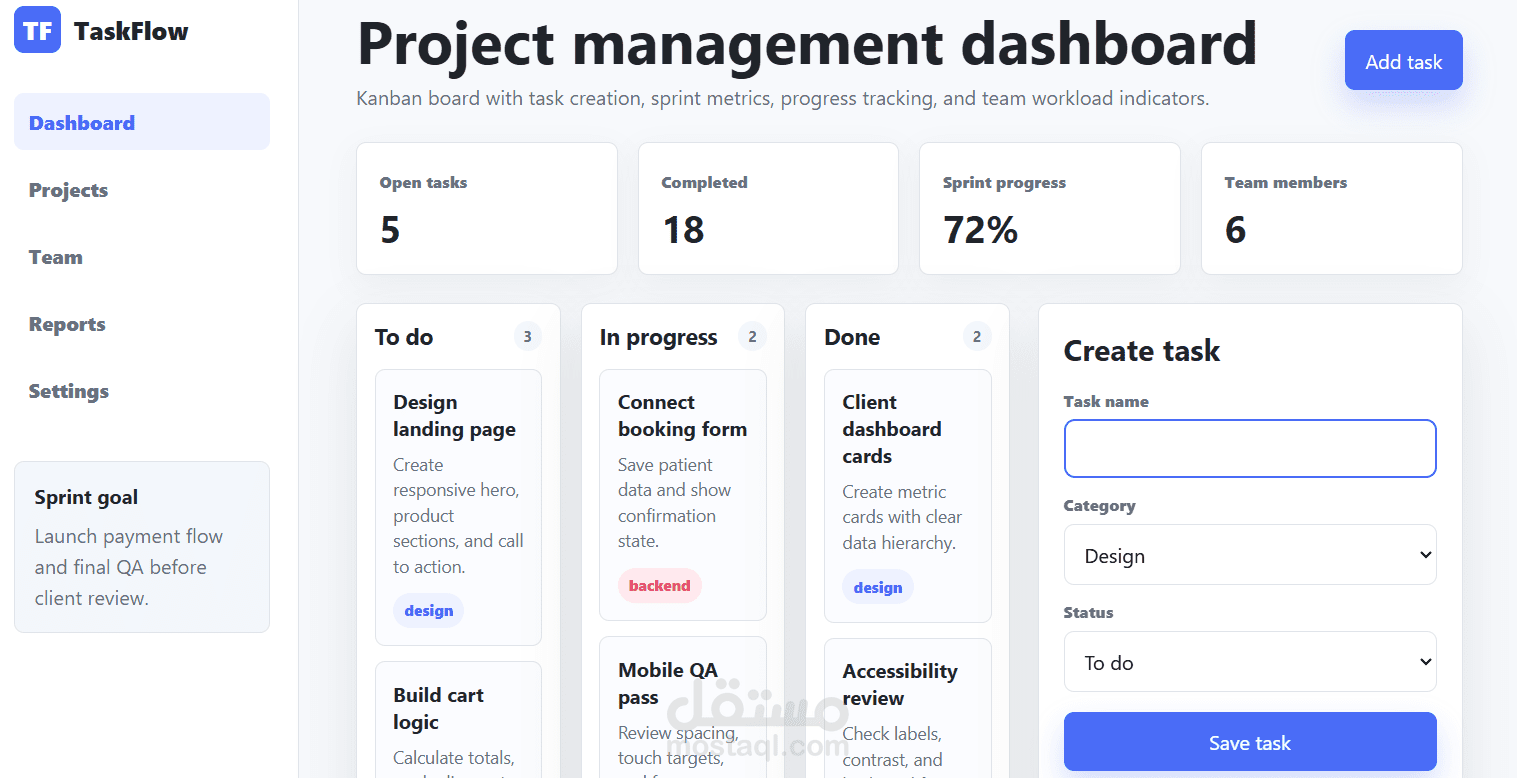1517x778 pixels.
Task: Save the new task
Action: coord(1250,742)
